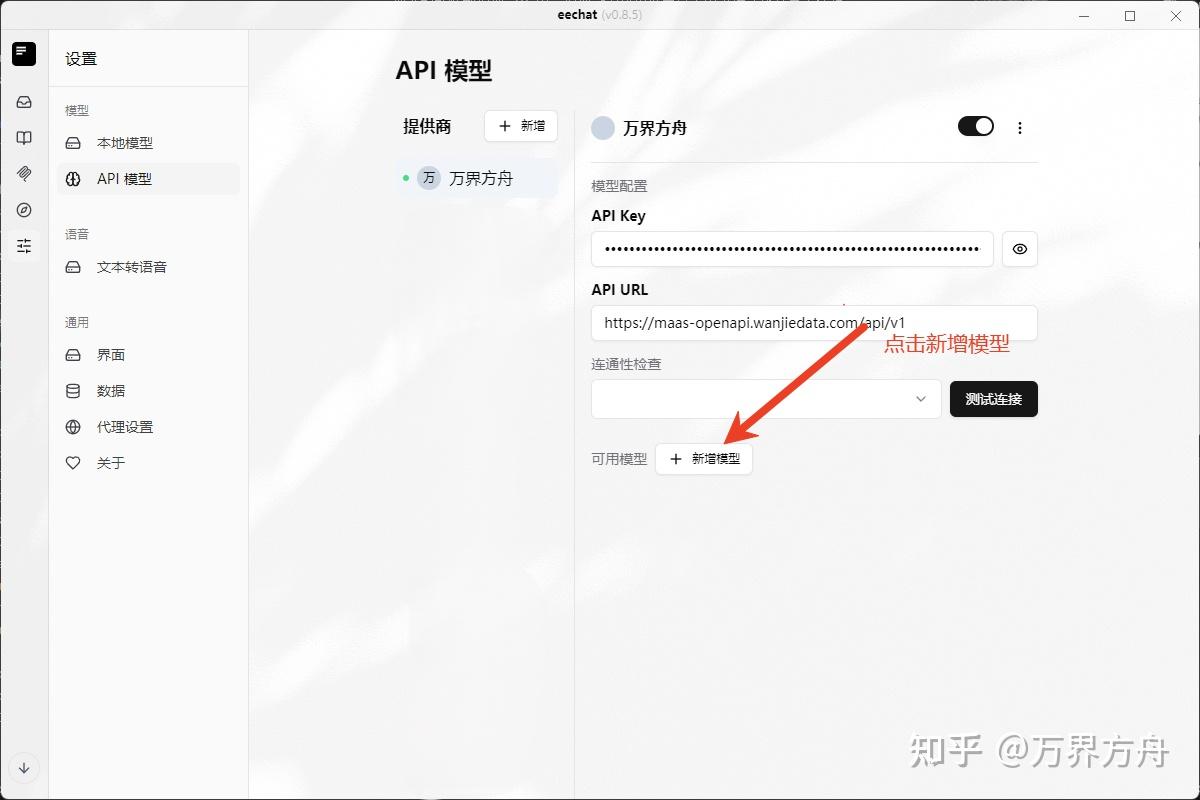Open 关于 page
The width and height of the screenshot is (1200, 800).
tap(148, 463)
